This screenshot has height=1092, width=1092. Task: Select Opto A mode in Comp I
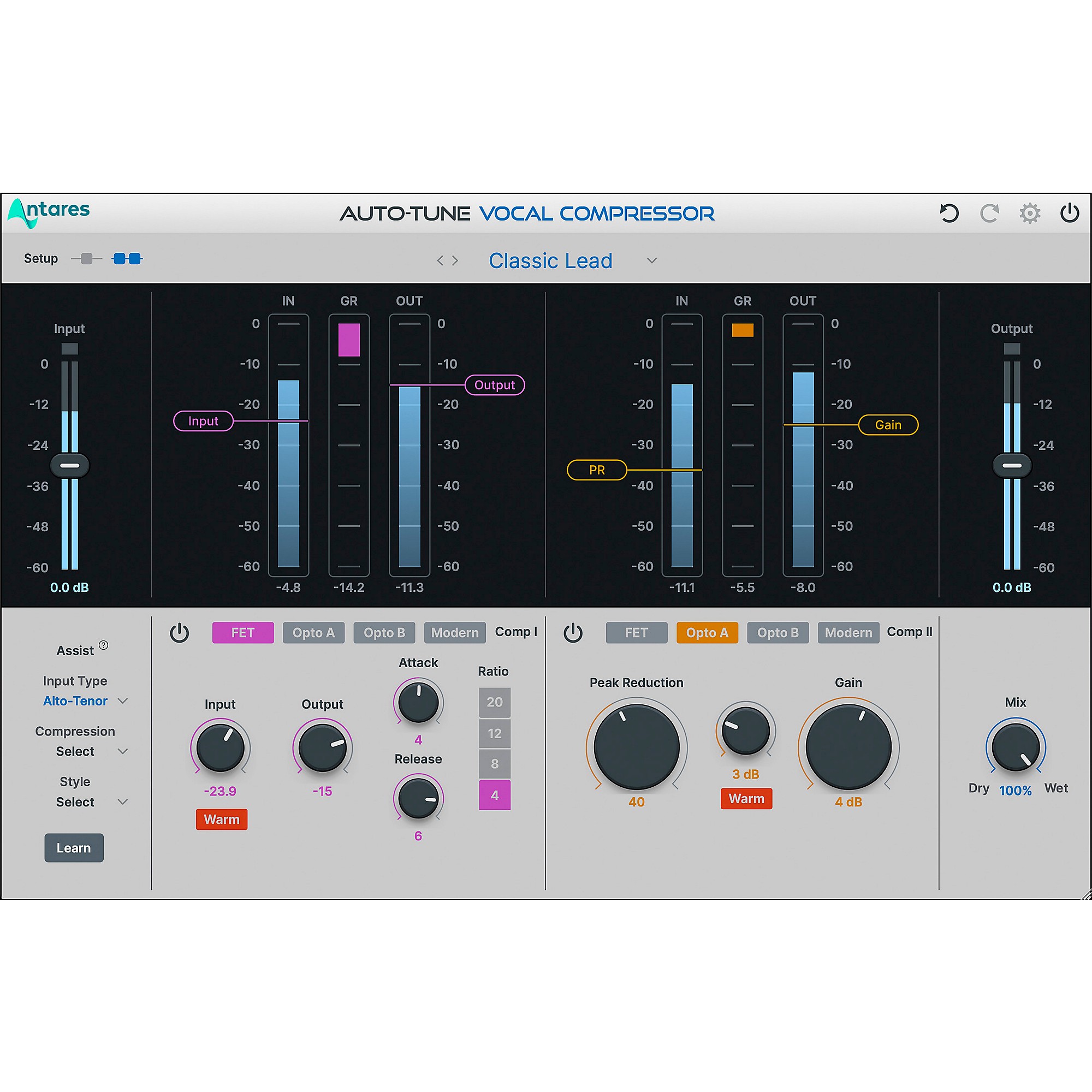tap(314, 632)
